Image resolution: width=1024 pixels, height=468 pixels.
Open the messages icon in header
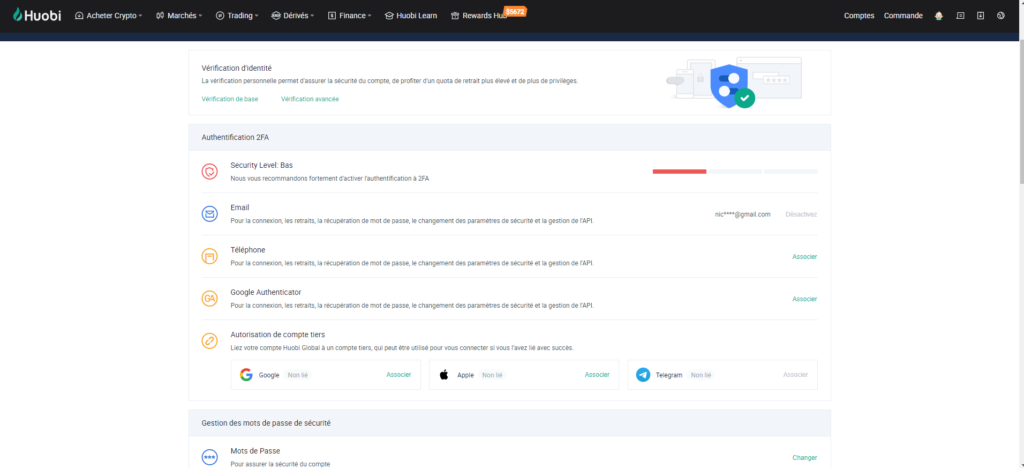coord(960,16)
